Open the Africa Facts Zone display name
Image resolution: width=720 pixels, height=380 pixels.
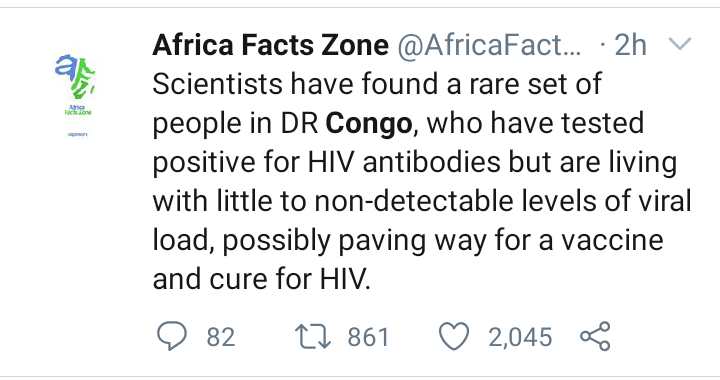(x=270, y=45)
